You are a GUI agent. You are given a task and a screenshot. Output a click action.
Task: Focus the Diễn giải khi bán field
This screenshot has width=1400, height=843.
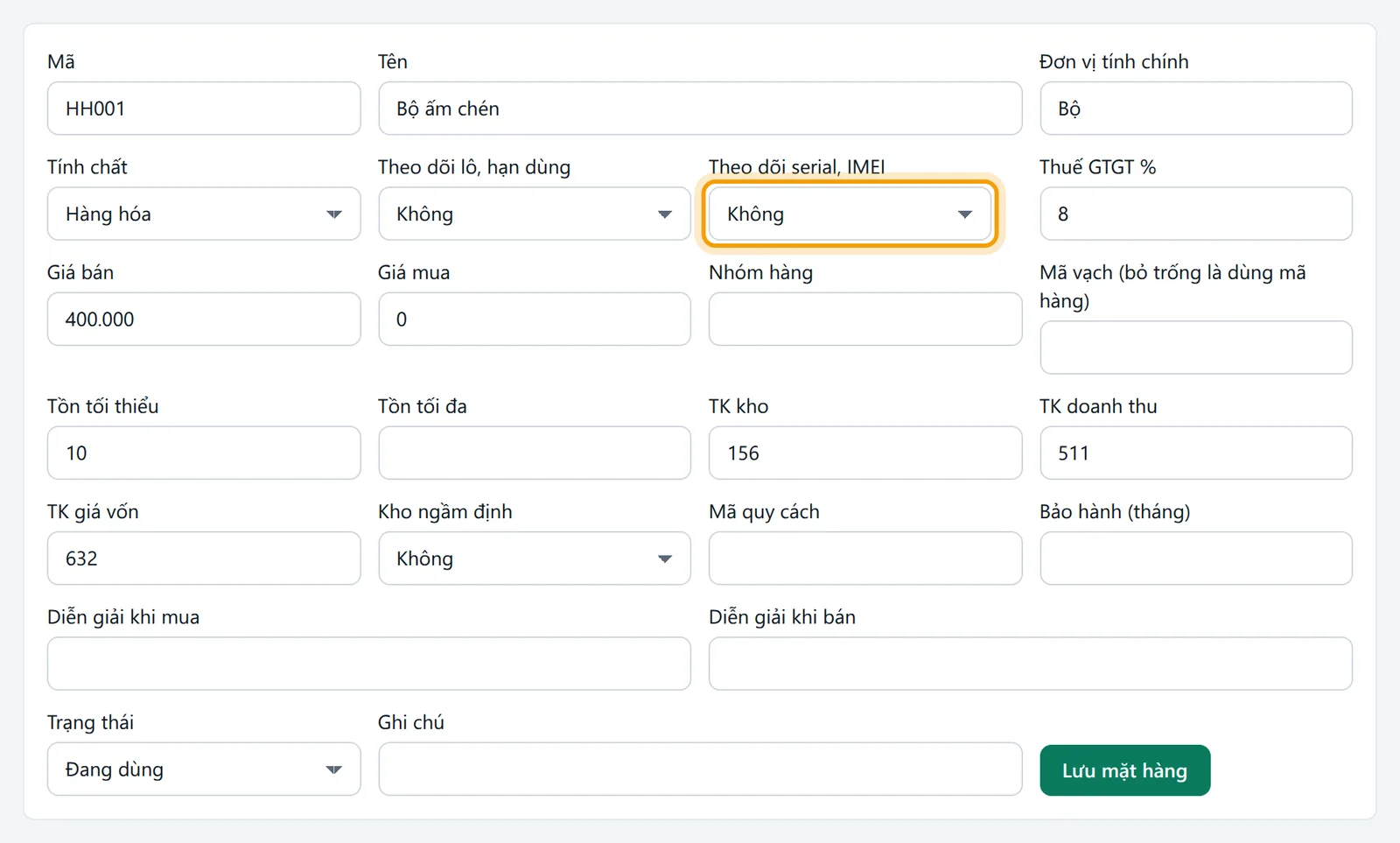tap(1031, 664)
